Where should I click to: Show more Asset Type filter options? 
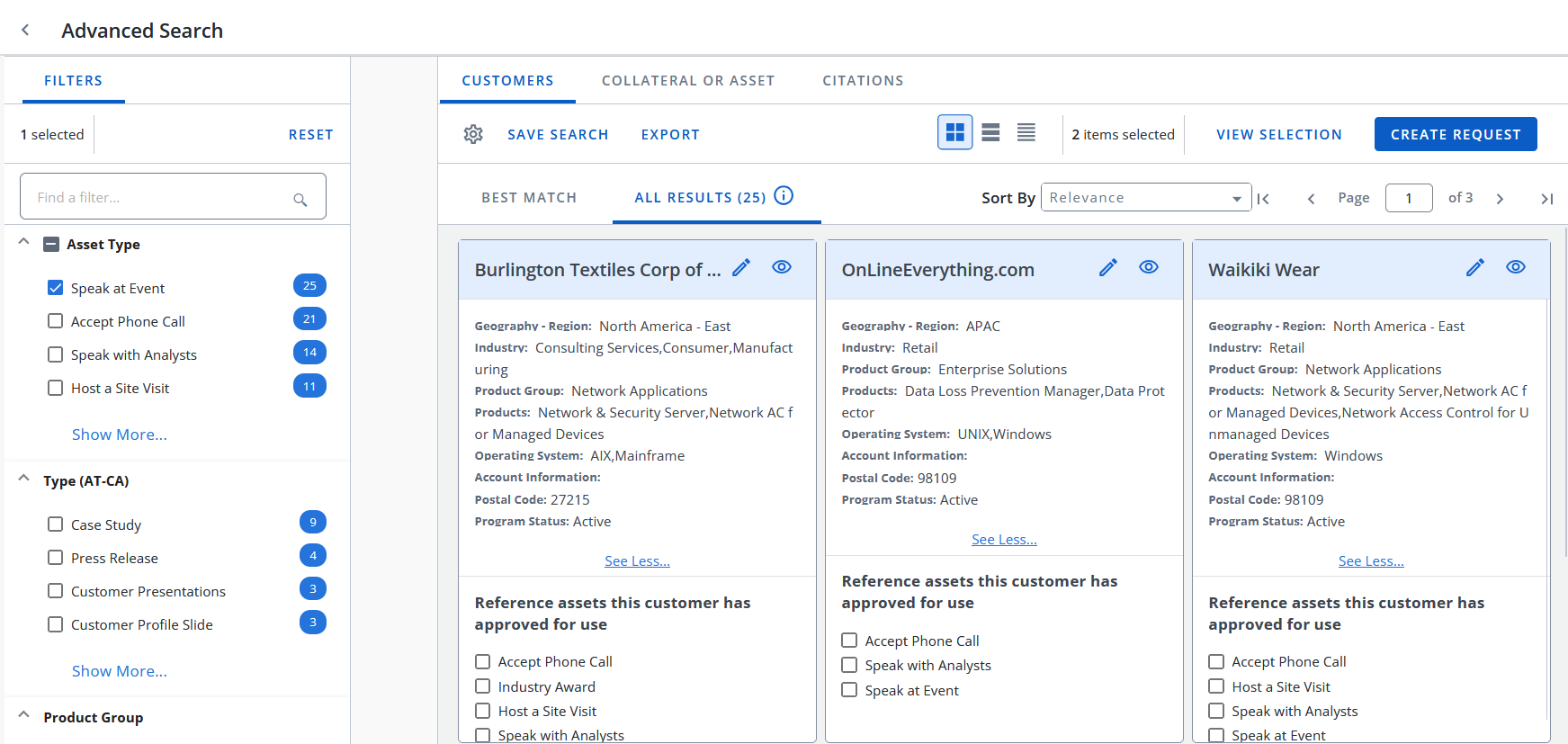click(120, 435)
